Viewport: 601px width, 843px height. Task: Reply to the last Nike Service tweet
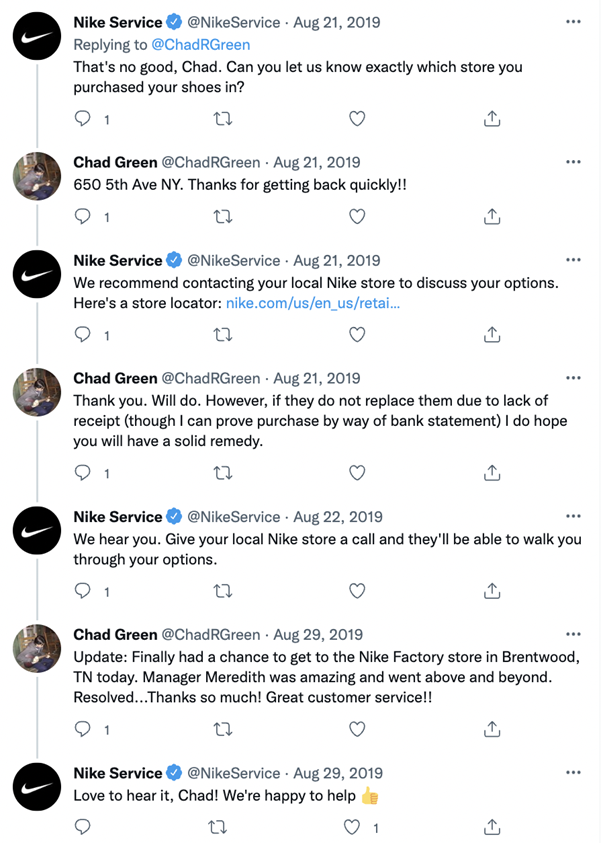(x=84, y=828)
